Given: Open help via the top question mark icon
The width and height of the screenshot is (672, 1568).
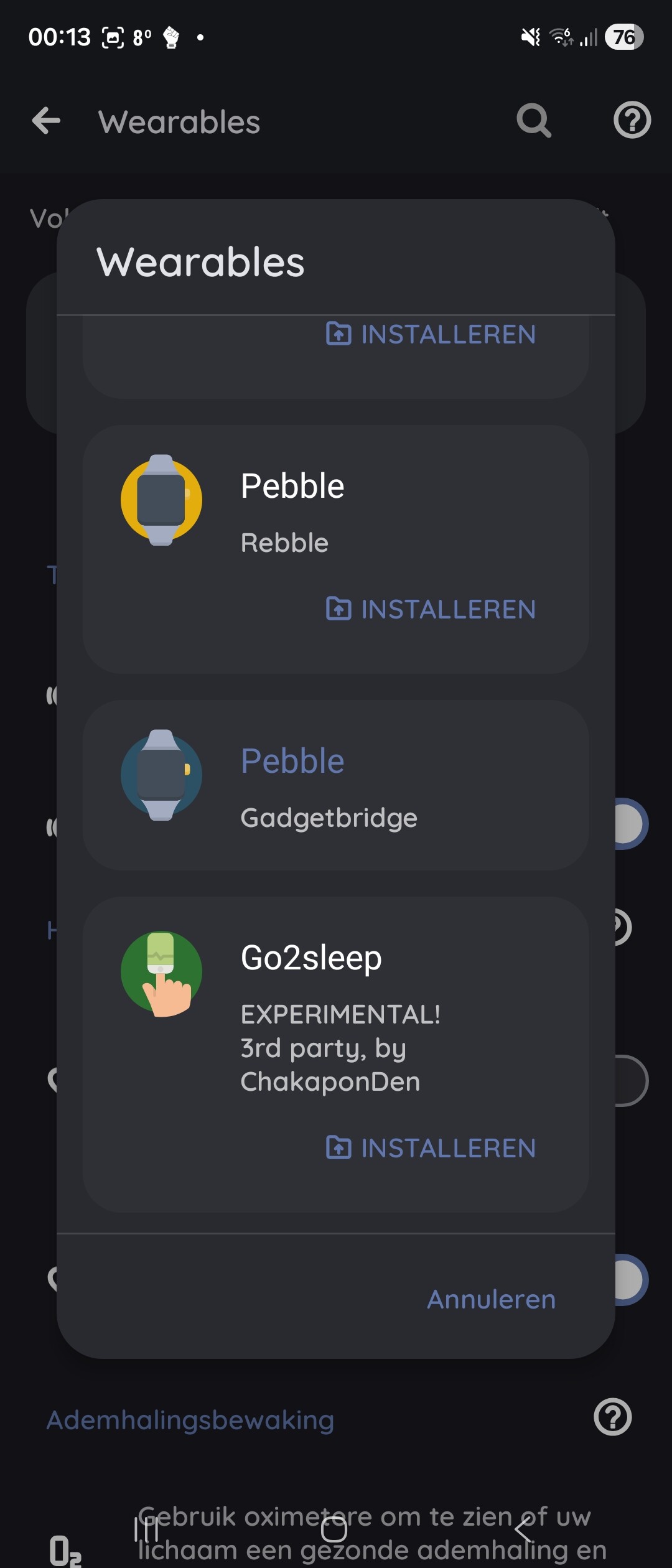Looking at the screenshot, I should coord(632,121).
